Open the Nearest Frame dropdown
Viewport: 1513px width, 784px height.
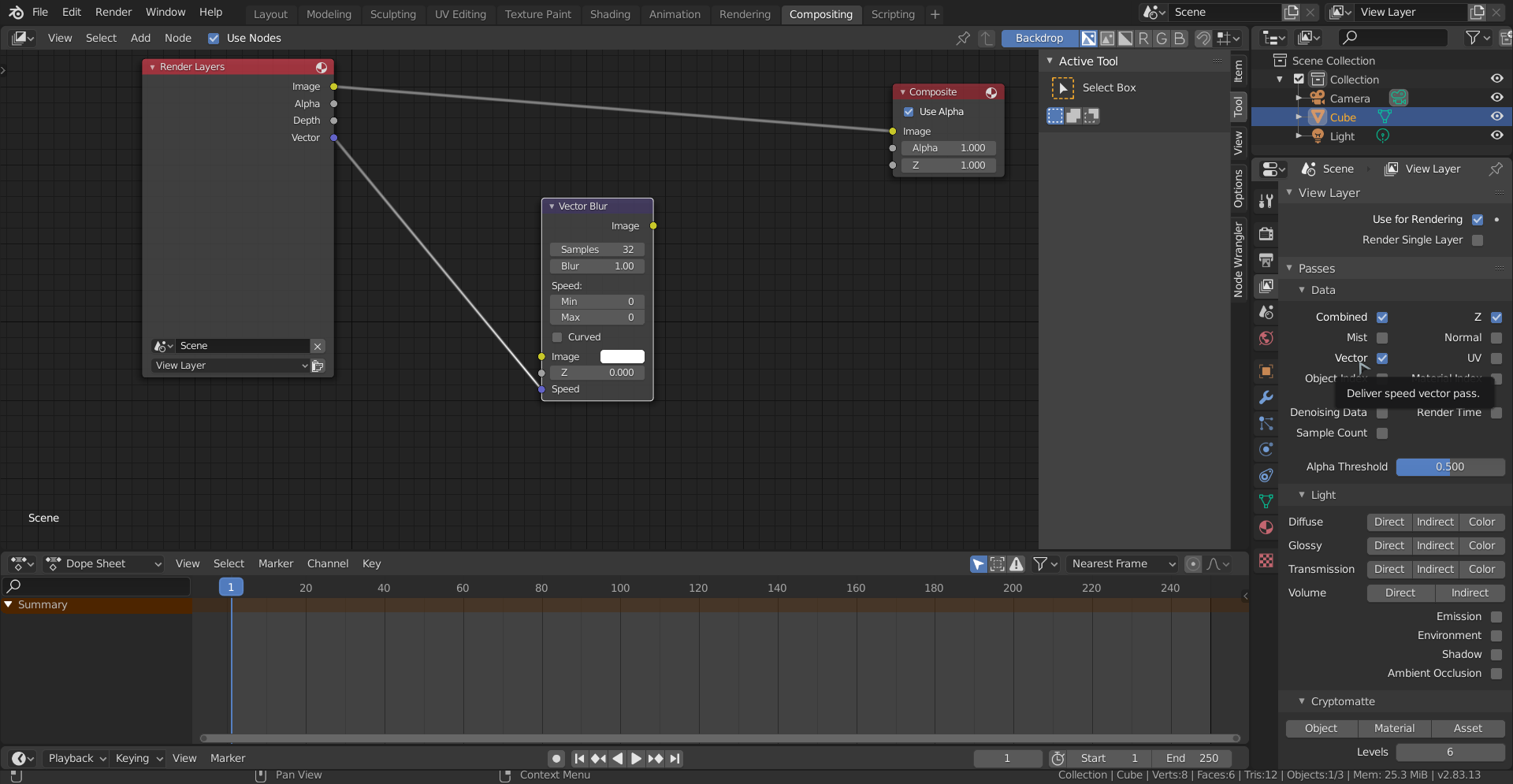point(1122,563)
